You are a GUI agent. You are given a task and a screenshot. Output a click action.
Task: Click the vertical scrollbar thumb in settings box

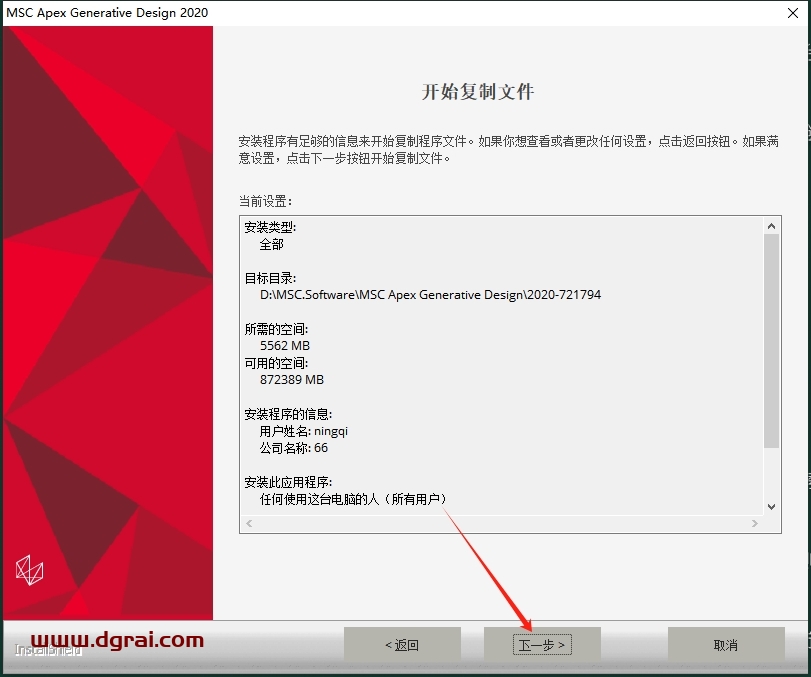click(x=771, y=340)
